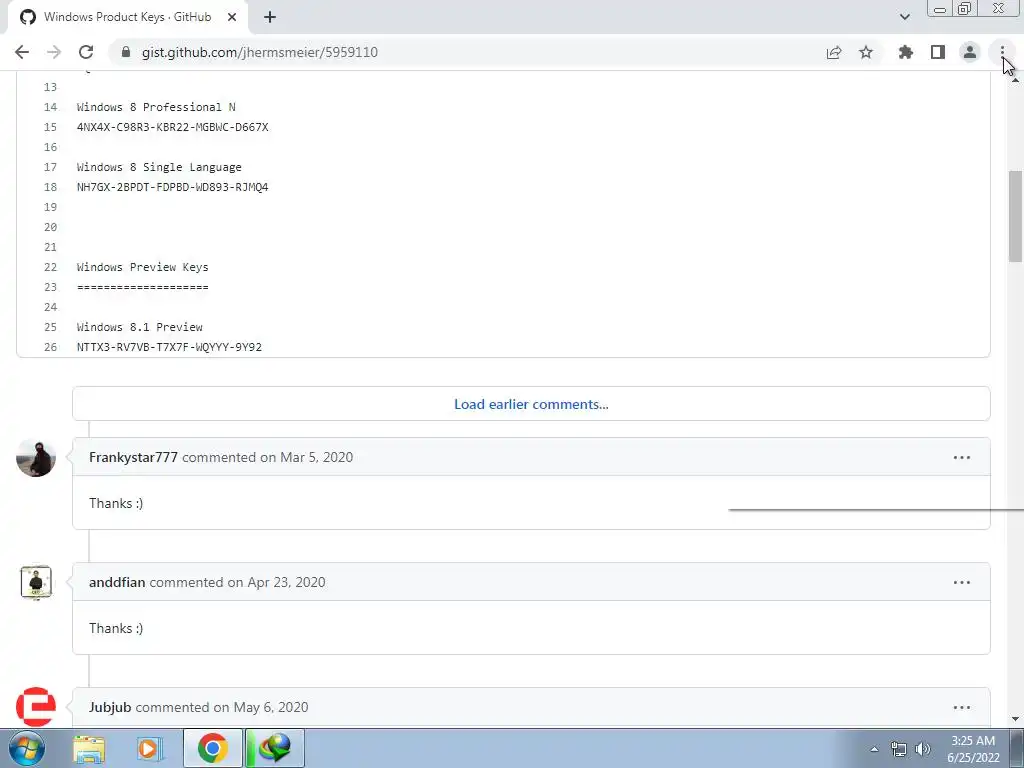The height and width of the screenshot is (768, 1024).
Task: Open a new browser tab
Action: [270, 17]
